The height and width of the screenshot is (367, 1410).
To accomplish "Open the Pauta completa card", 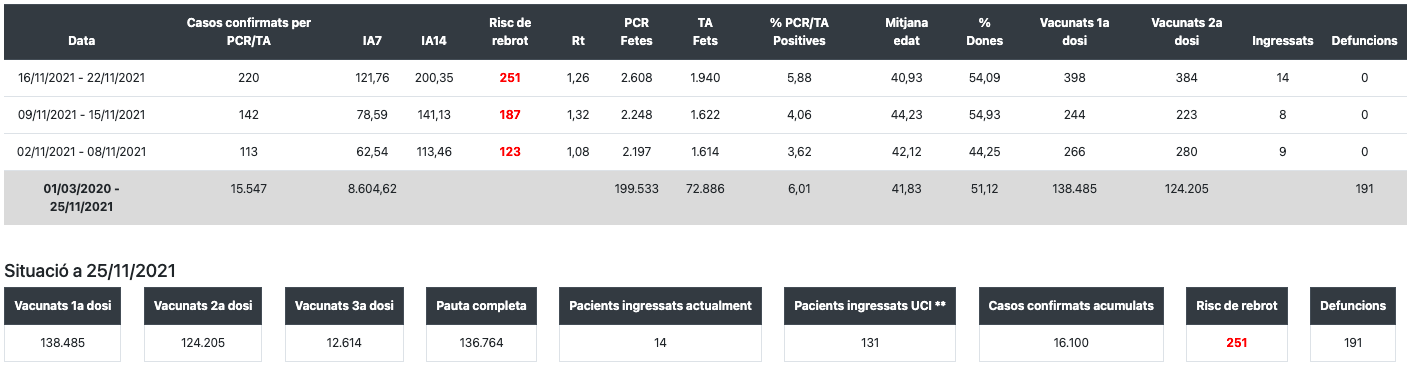I will 482,325.
